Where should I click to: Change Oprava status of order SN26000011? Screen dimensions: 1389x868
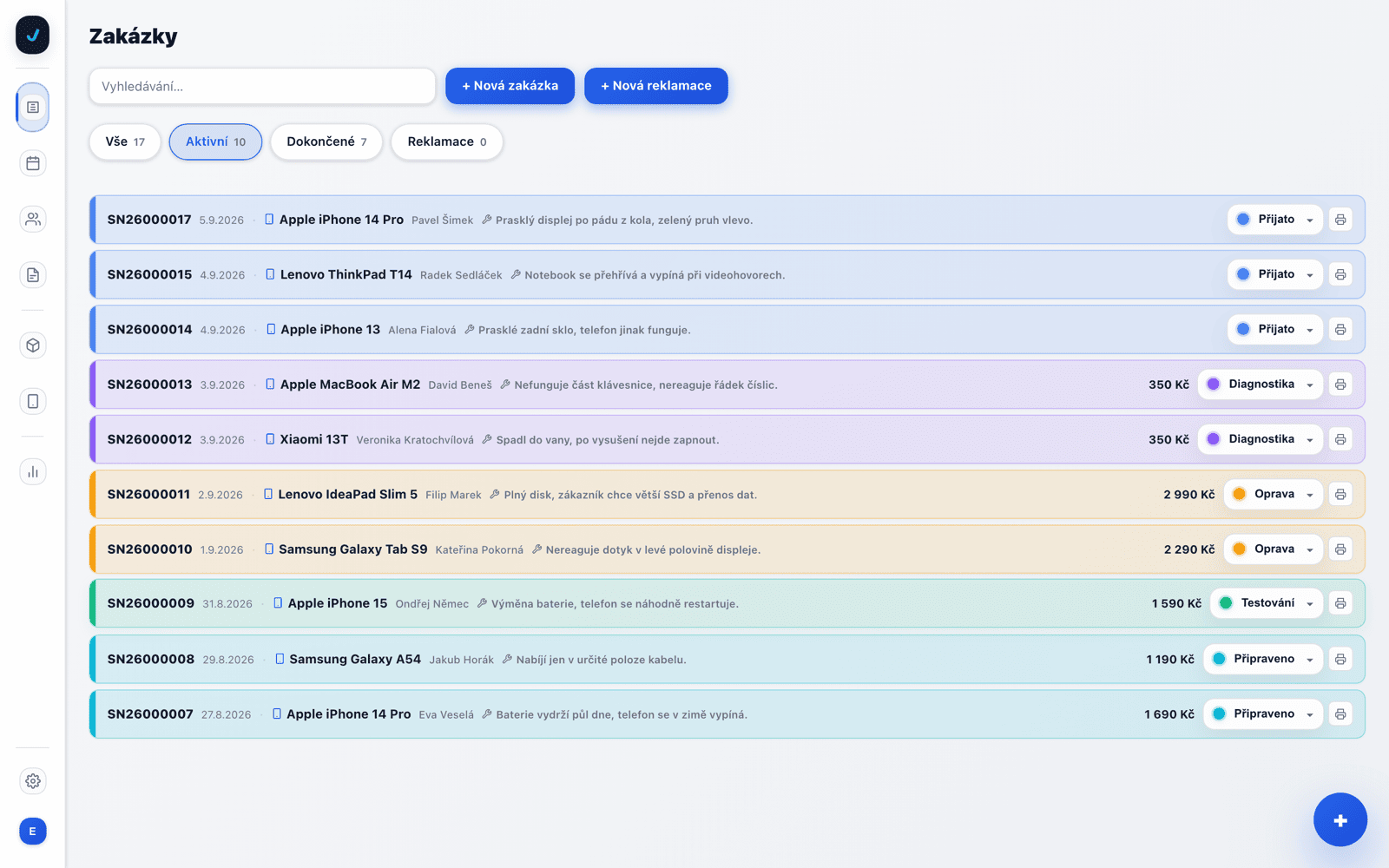[x=1274, y=494]
